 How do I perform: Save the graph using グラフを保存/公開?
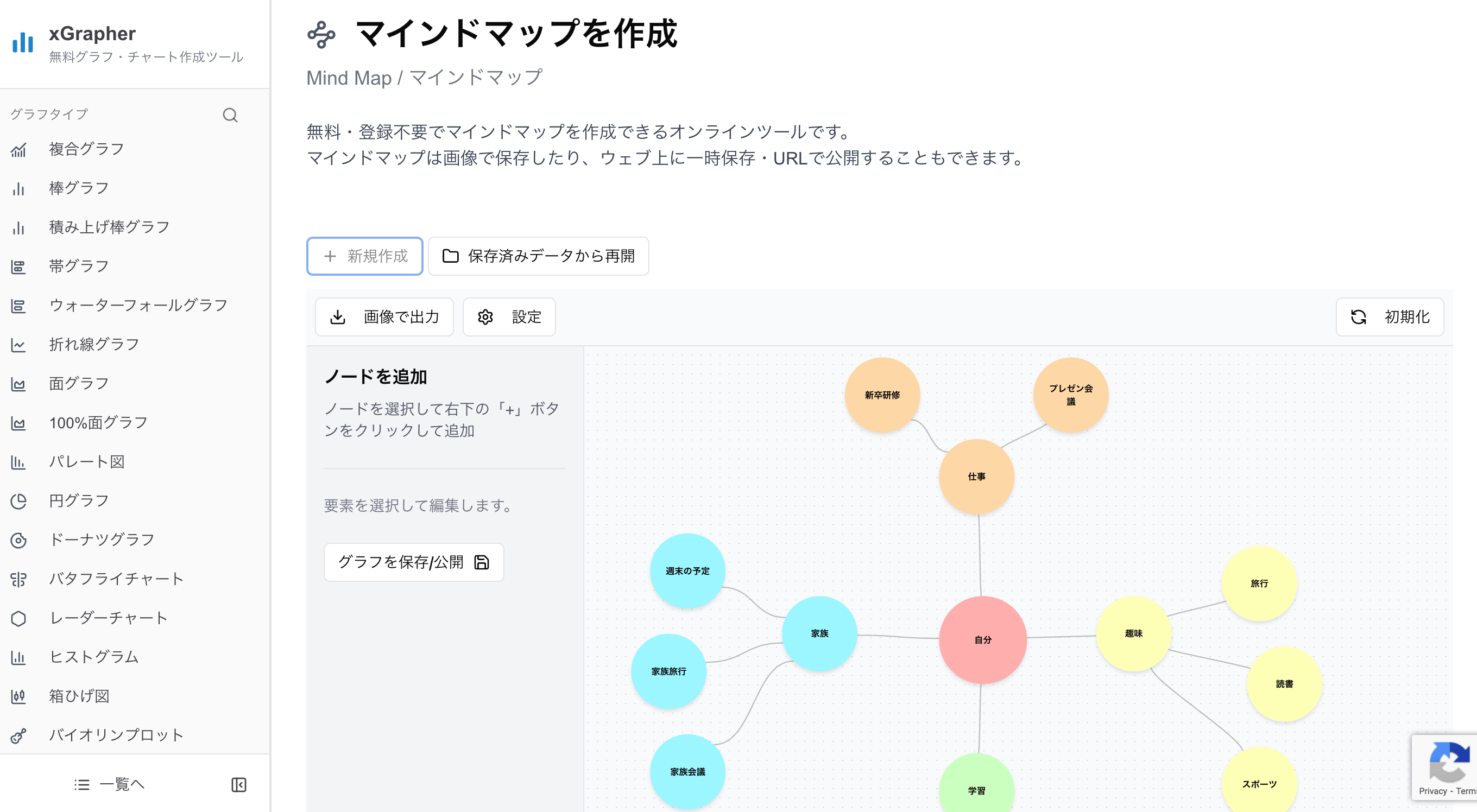point(413,562)
